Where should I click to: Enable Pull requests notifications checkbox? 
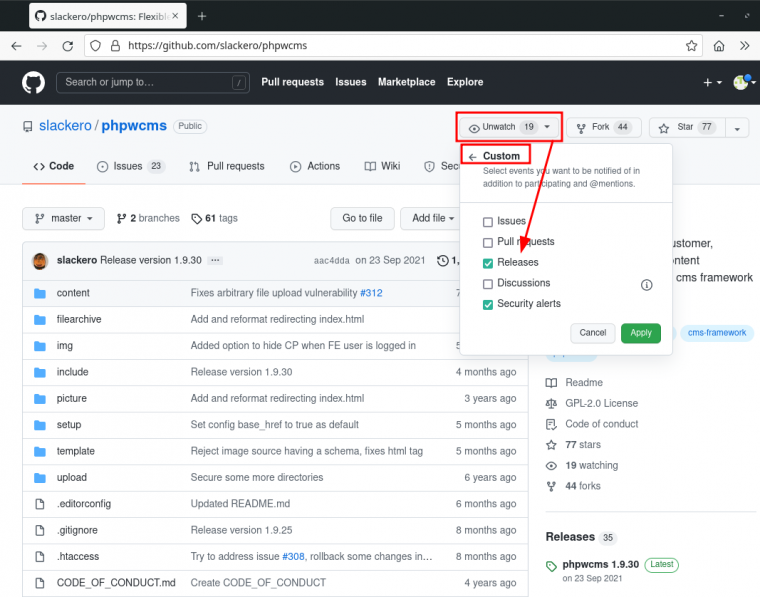coord(488,243)
